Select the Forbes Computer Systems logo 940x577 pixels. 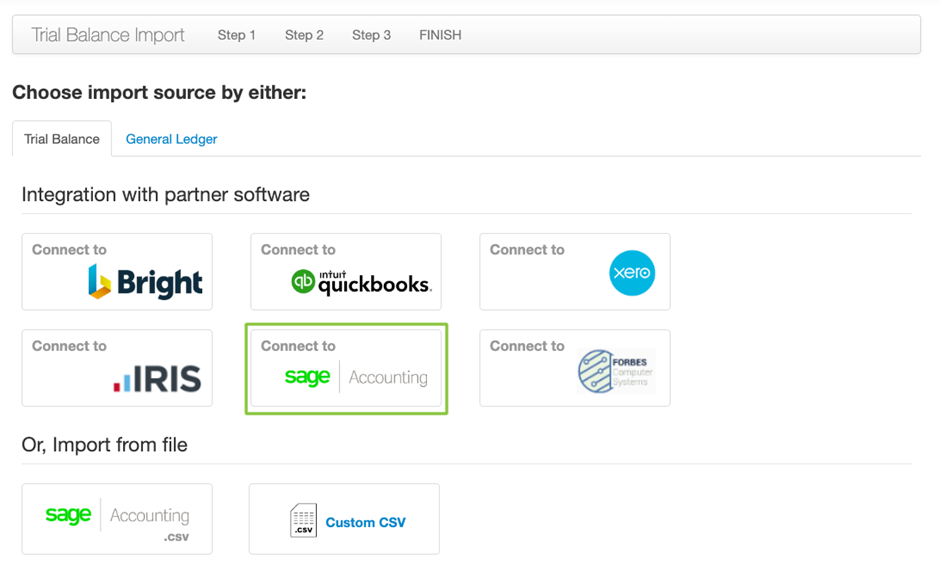click(x=614, y=371)
